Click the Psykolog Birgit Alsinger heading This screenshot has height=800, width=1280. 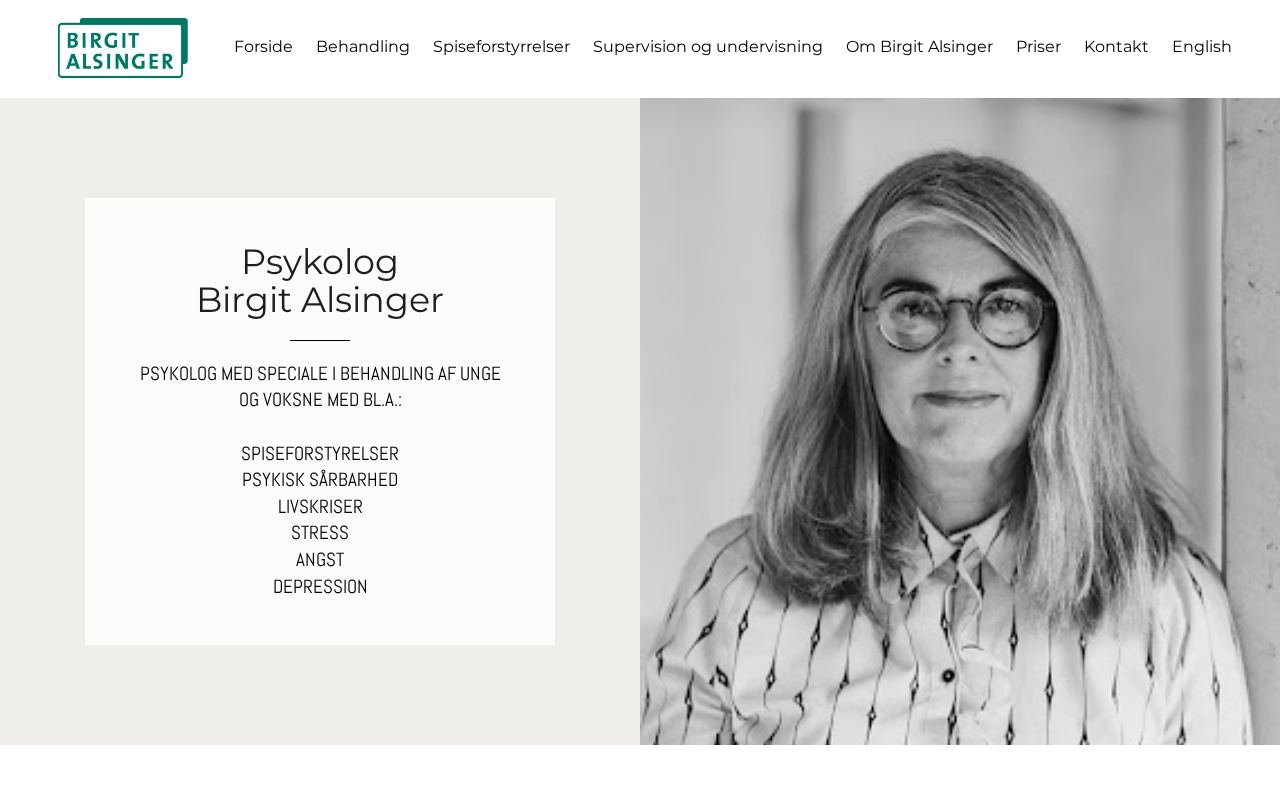pos(320,281)
